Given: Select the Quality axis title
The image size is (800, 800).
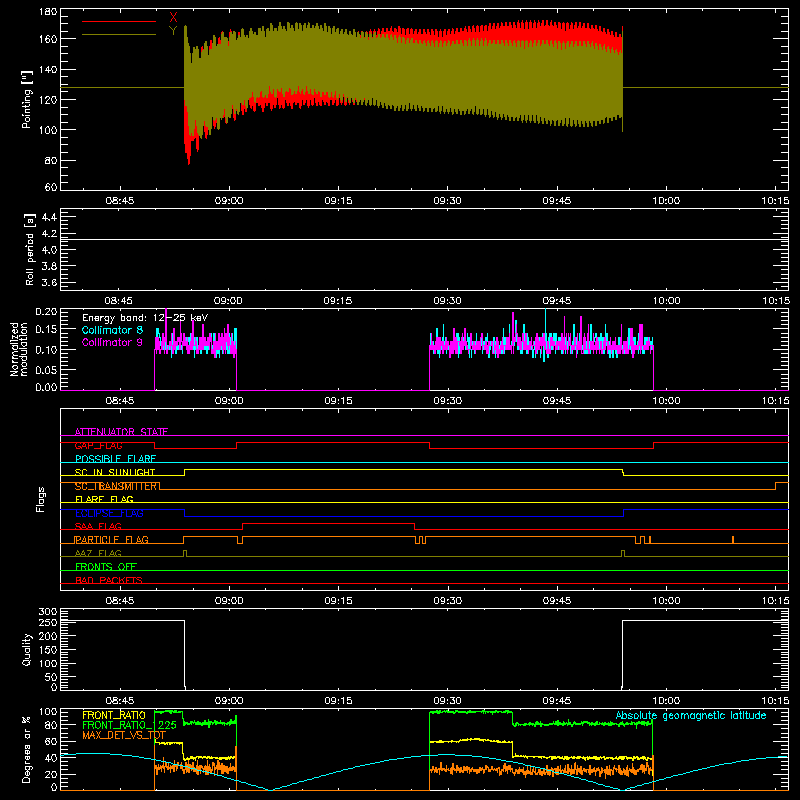Looking at the screenshot, I should click(27, 649).
